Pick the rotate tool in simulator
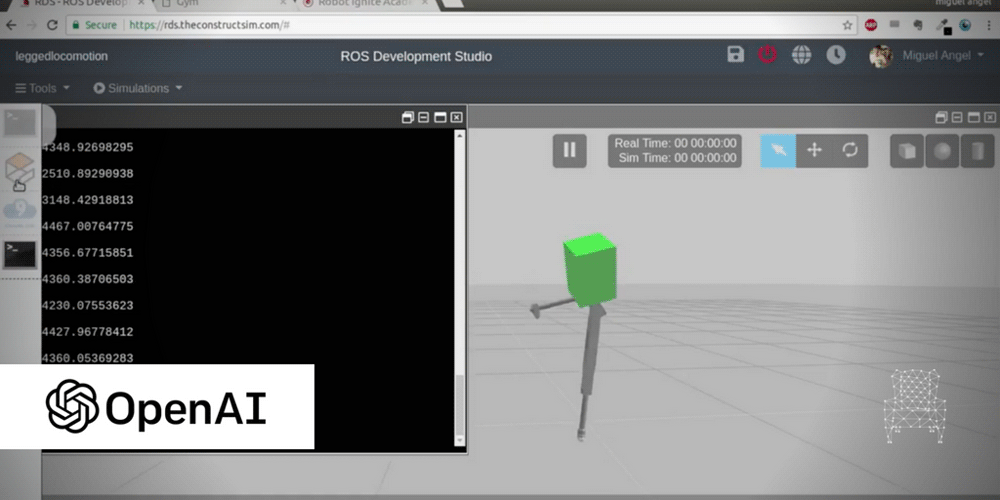The height and width of the screenshot is (500, 1000). [850, 150]
